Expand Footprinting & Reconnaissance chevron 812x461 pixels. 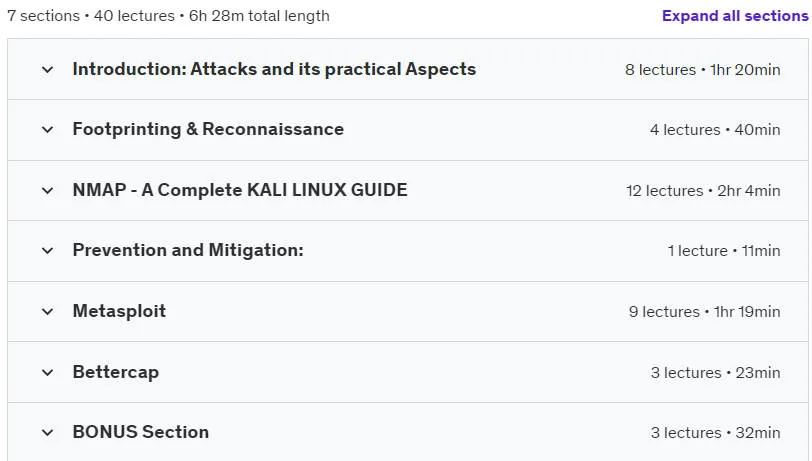(47, 129)
